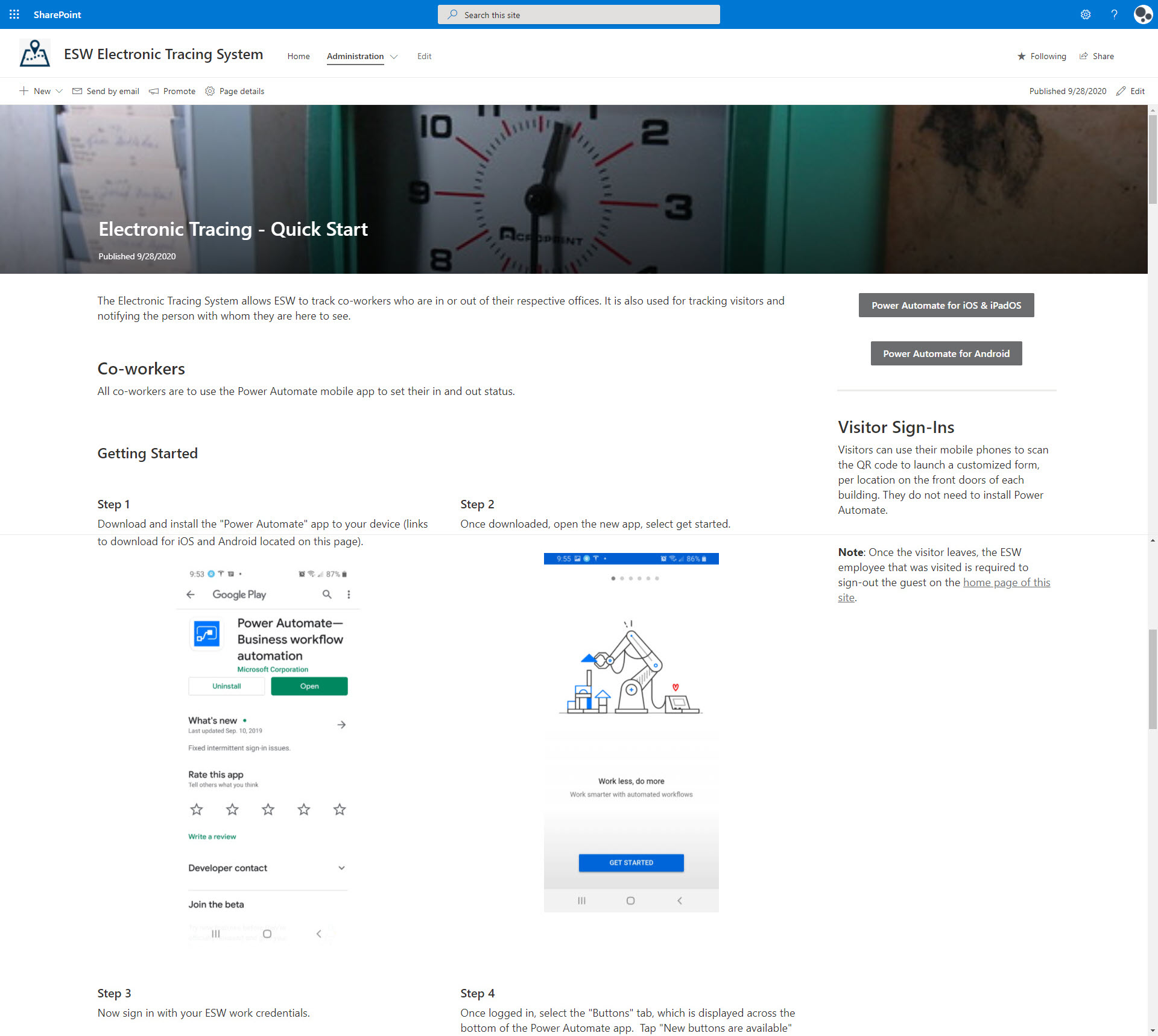Open the home page of this site link
Viewport: 1158px width, 1036px height.
[1006, 583]
